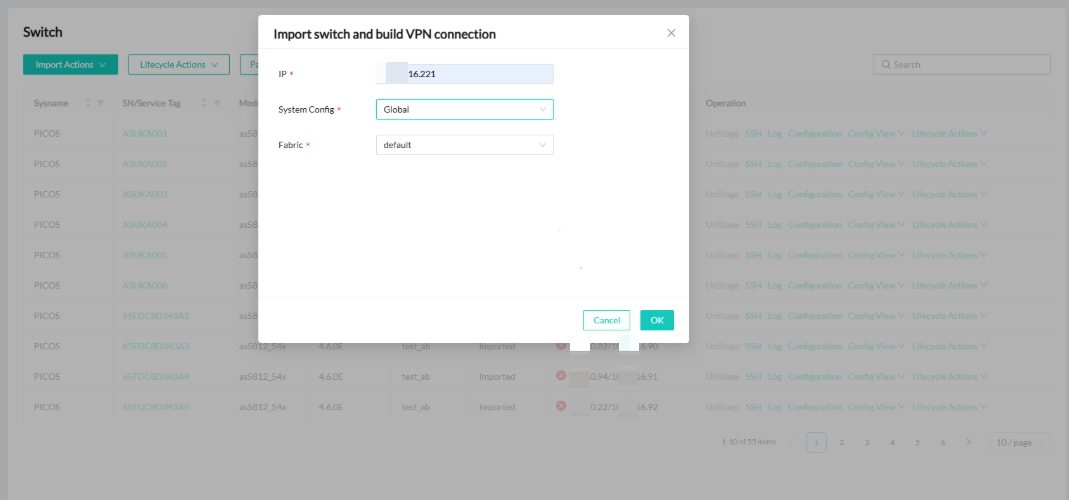
Task: Click the filter icon beside Sysname column
Action: (100, 103)
